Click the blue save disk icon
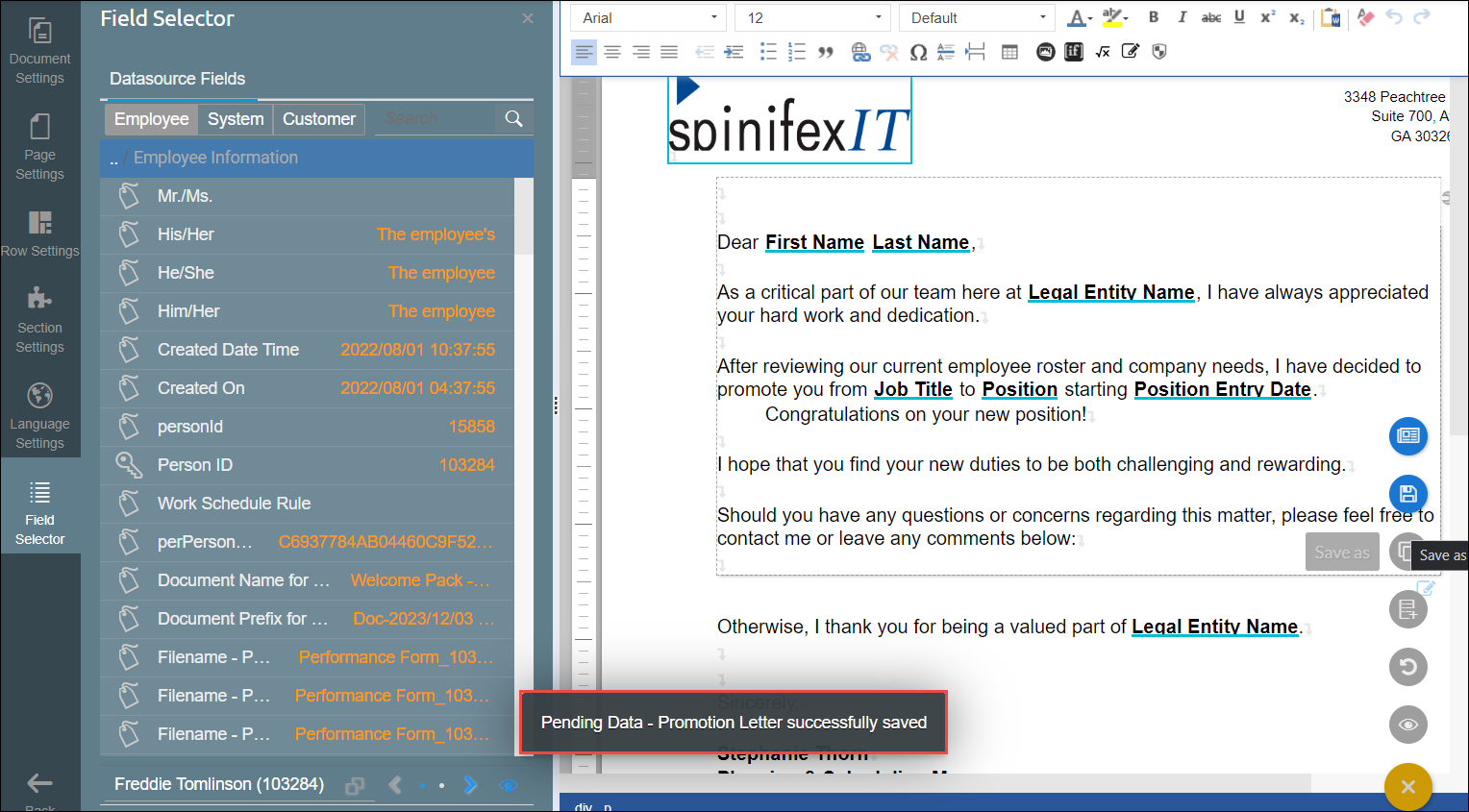The height and width of the screenshot is (812, 1469). (x=1407, y=494)
